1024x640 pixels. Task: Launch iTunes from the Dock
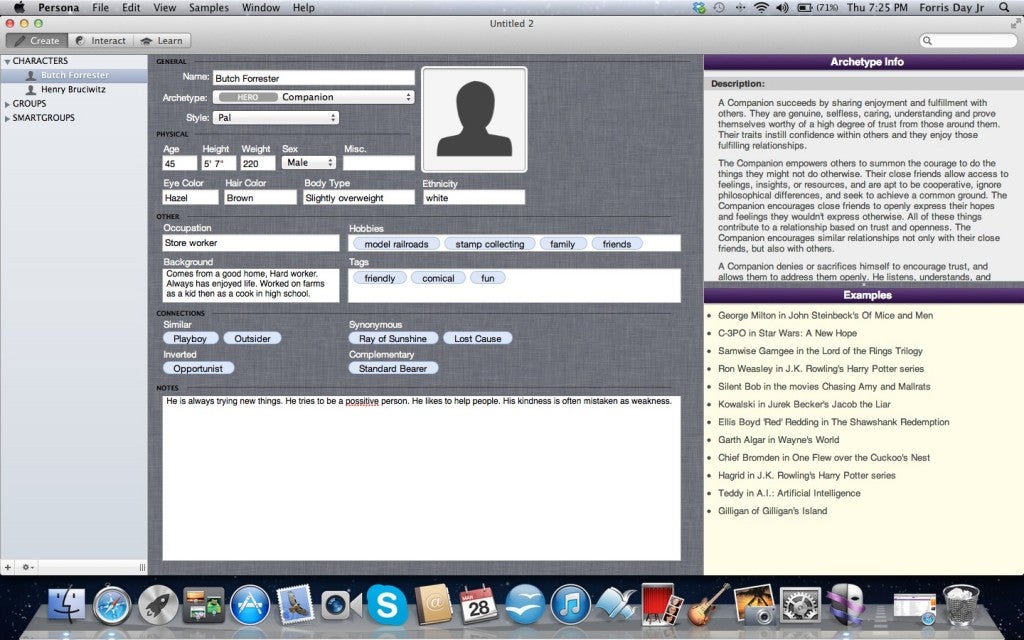coord(570,605)
